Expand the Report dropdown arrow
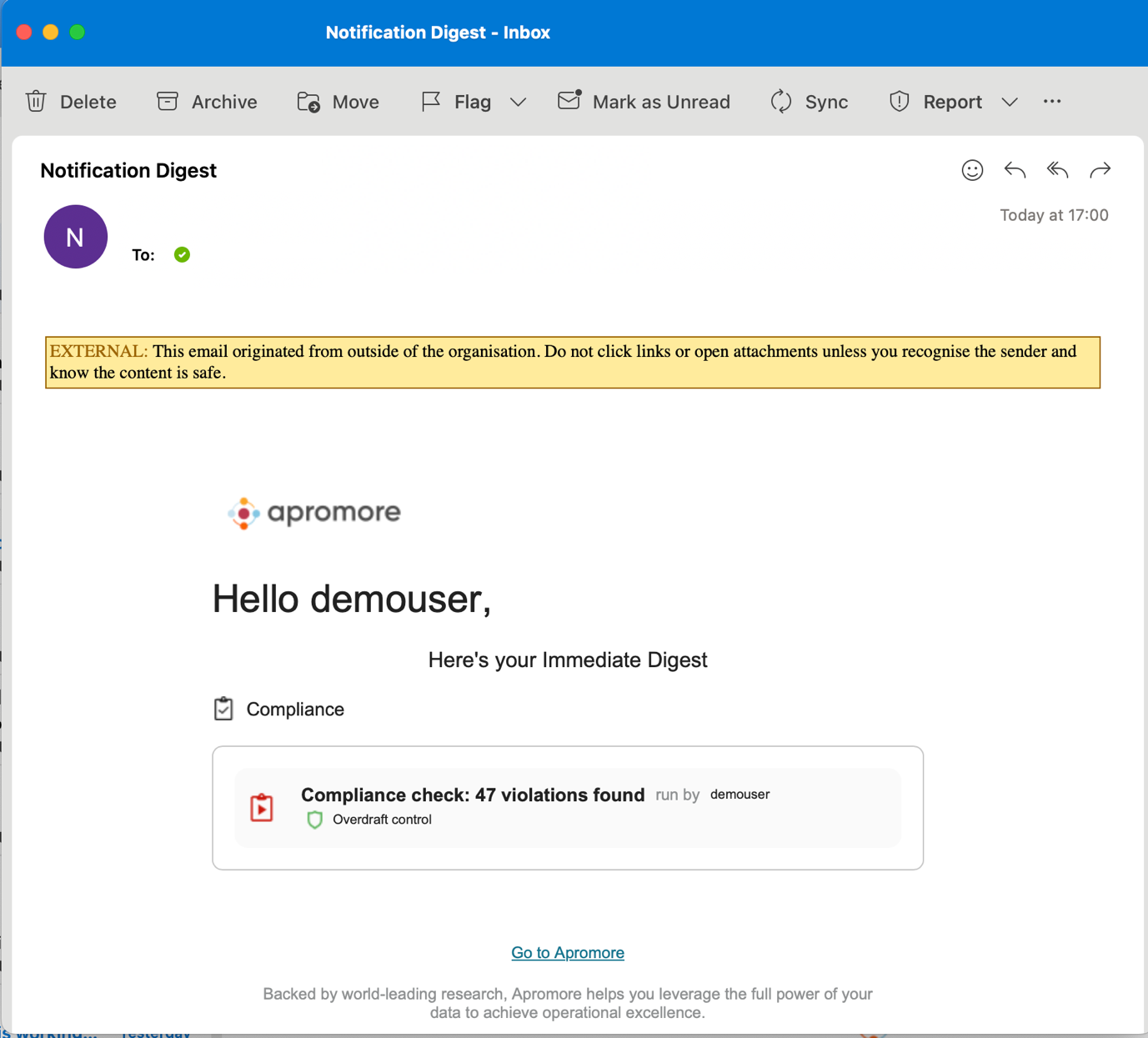Image resolution: width=1148 pixels, height=1038 pixels. click(1010, 102)
